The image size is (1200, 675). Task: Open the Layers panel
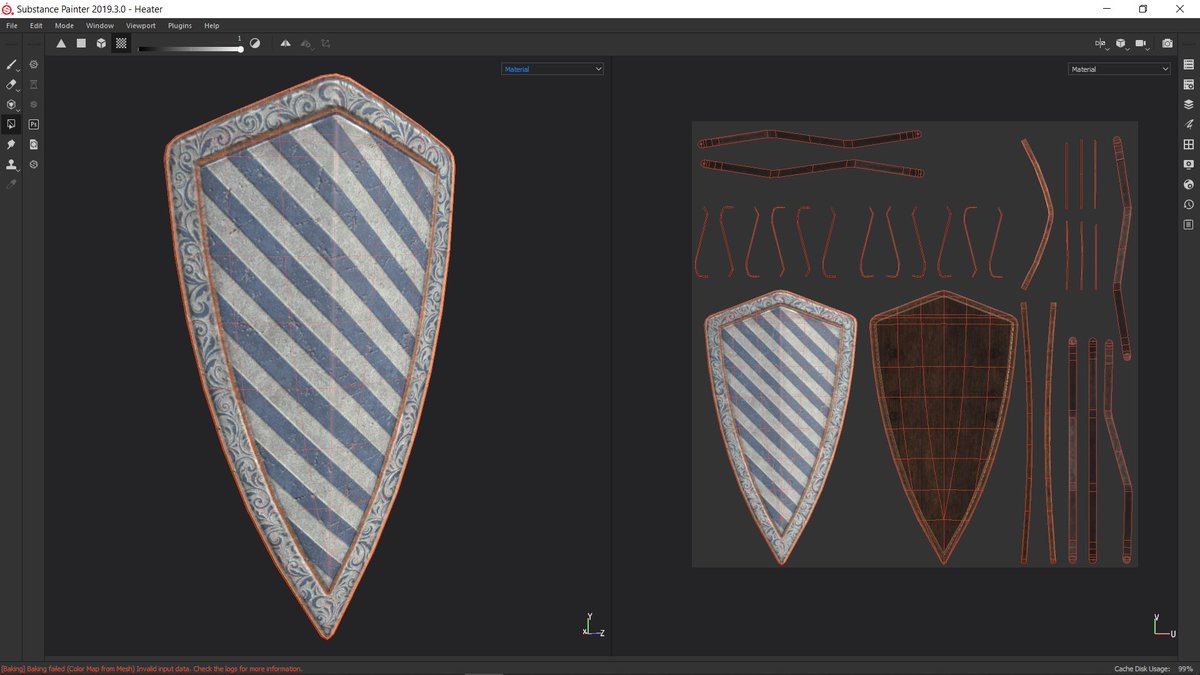tap(1189, 104)
